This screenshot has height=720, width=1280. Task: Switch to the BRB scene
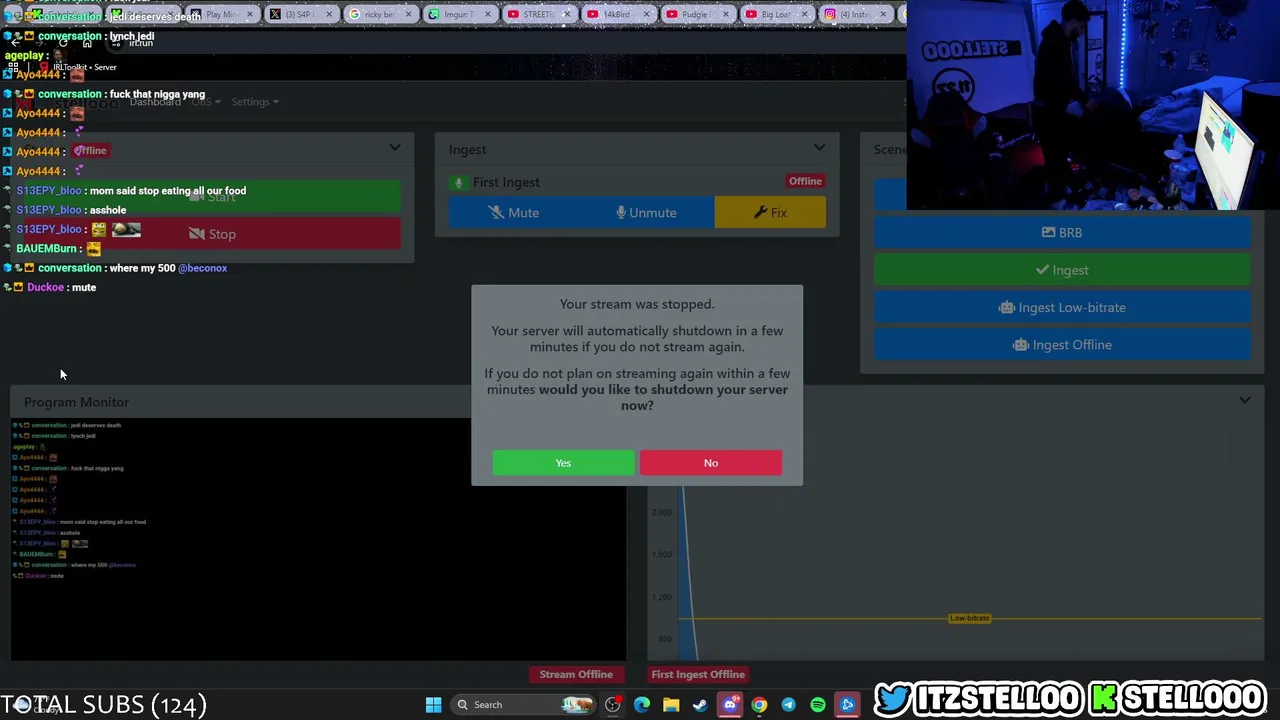click(1062, 232)
